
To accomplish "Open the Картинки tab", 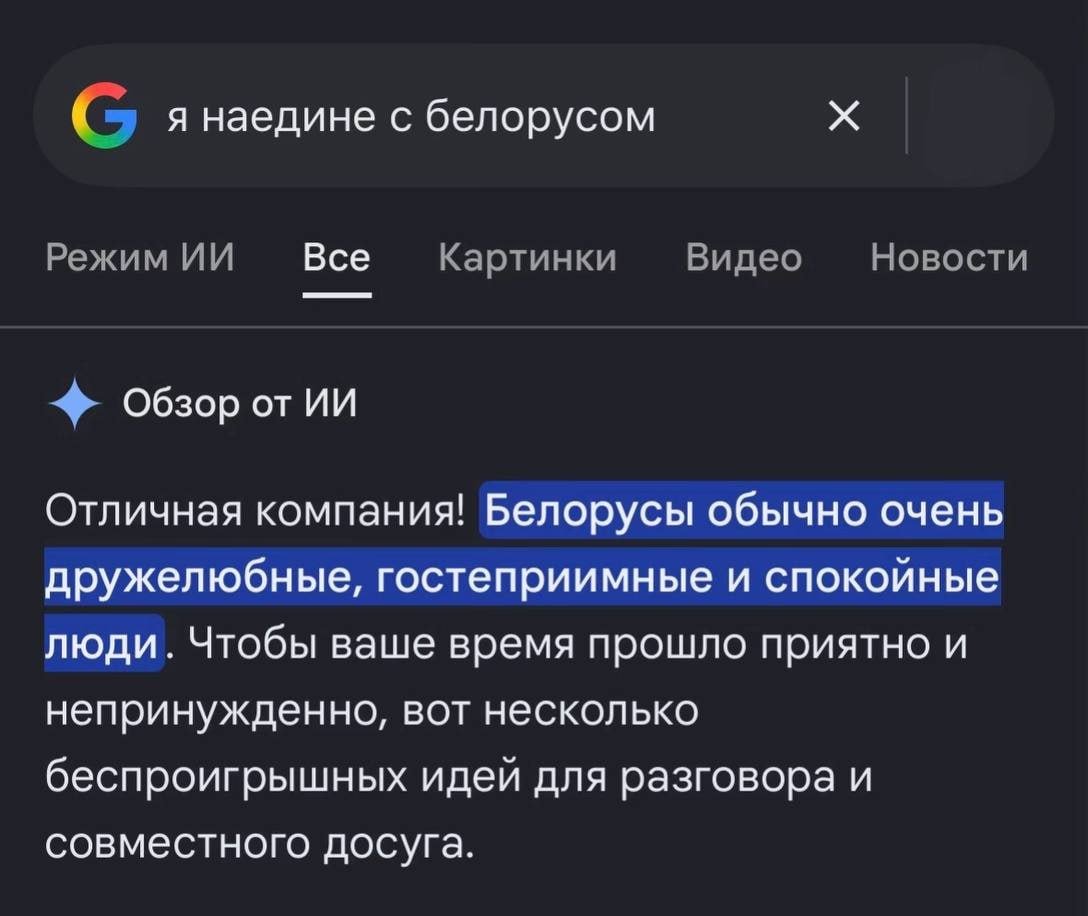I will pos(527,258).
